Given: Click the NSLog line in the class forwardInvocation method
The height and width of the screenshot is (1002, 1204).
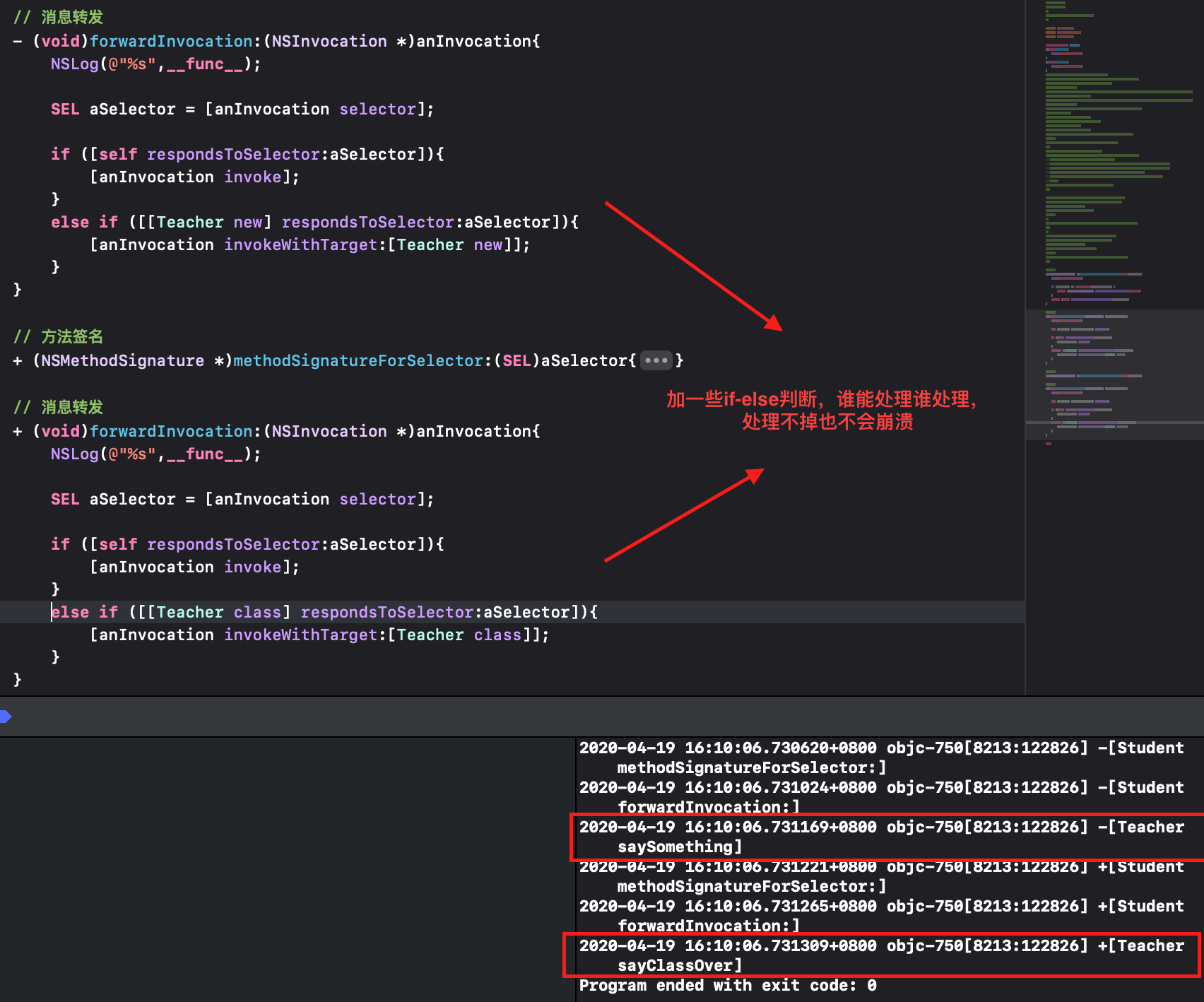Looking at the screenshot, I should pos(155,454).
